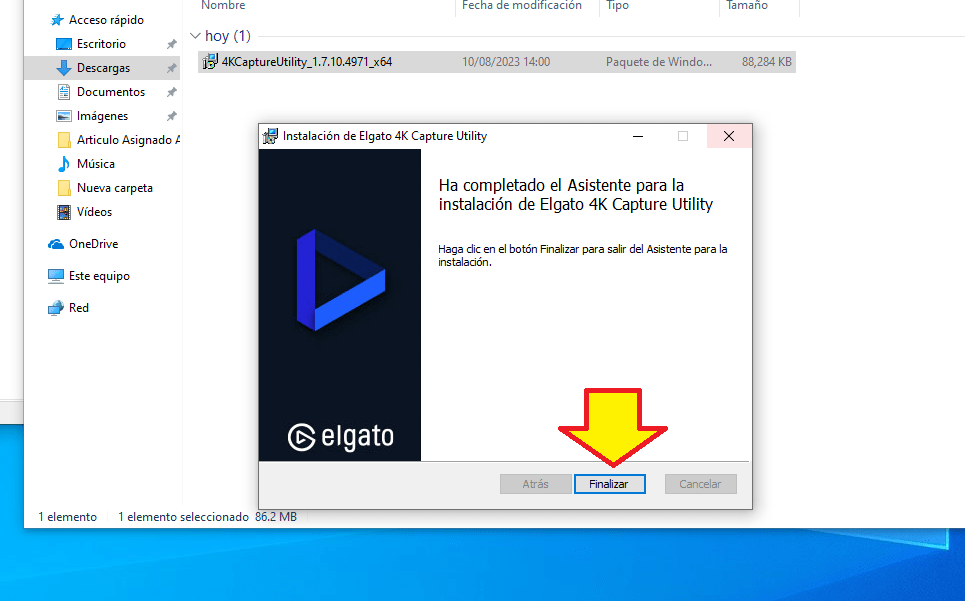The image size is (965, 601).
Task: Open the Vídeos folder icon
Action: point(64,212)
